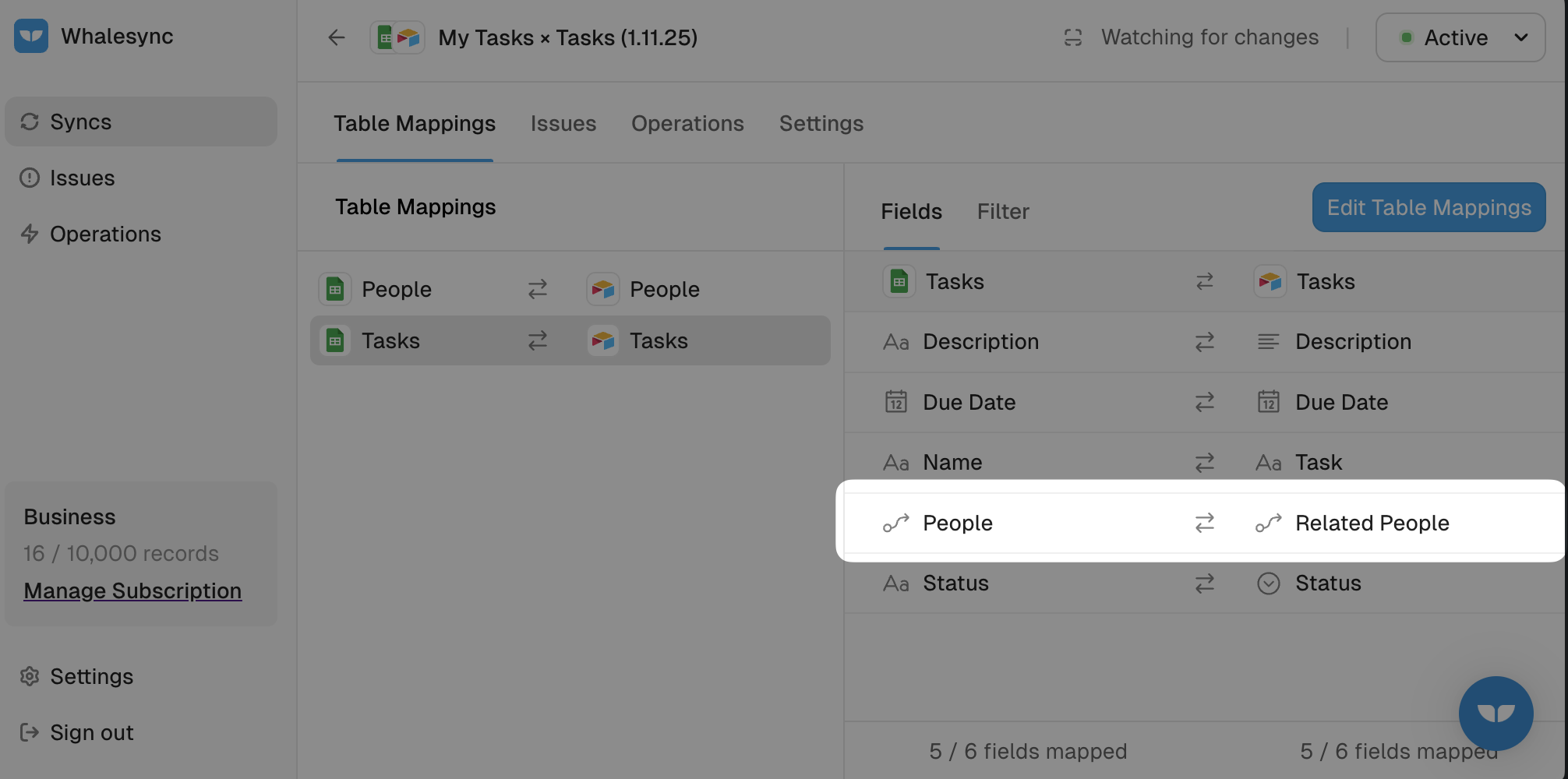Open the Whalesync chat bubble button
Screen dimensions: 1568x779
1496,713
